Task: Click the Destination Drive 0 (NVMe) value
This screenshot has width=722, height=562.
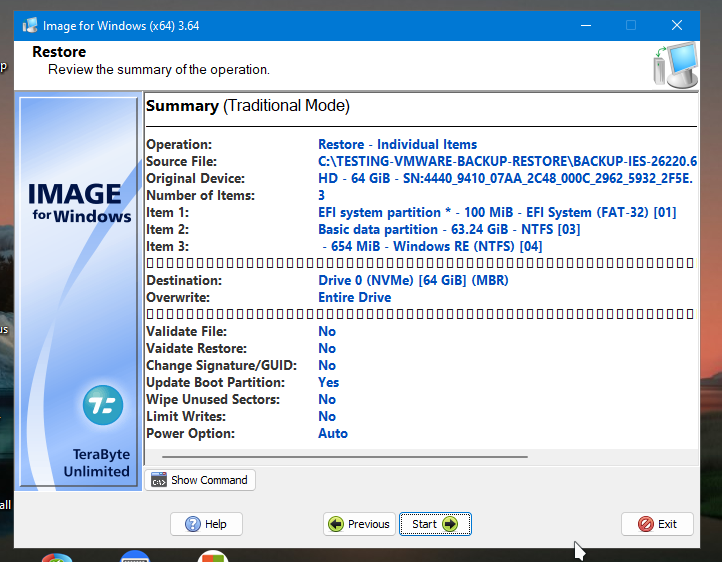Action: point(413,281)
